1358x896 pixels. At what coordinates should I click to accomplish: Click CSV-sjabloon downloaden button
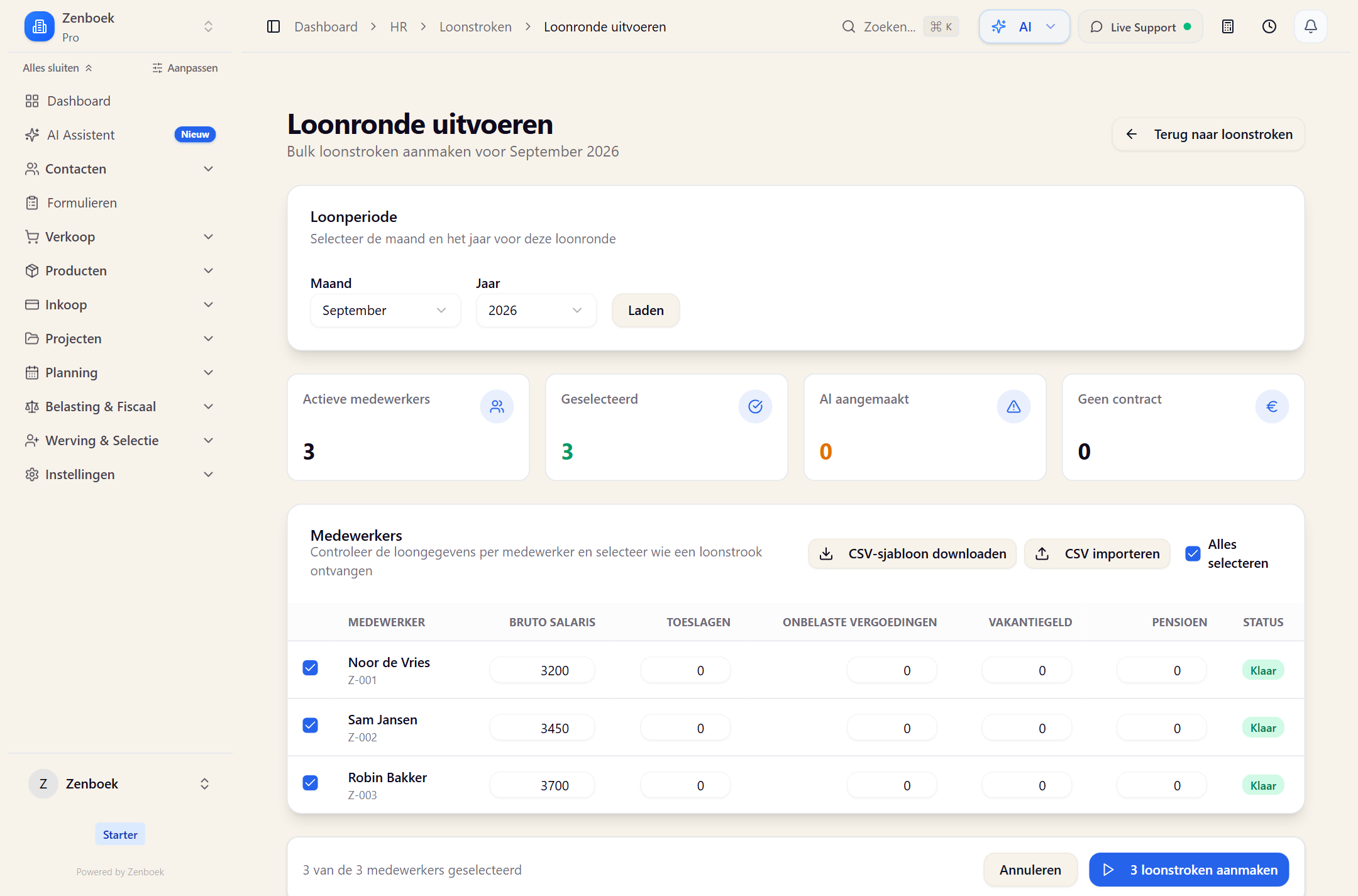click(x=912, y=553)
